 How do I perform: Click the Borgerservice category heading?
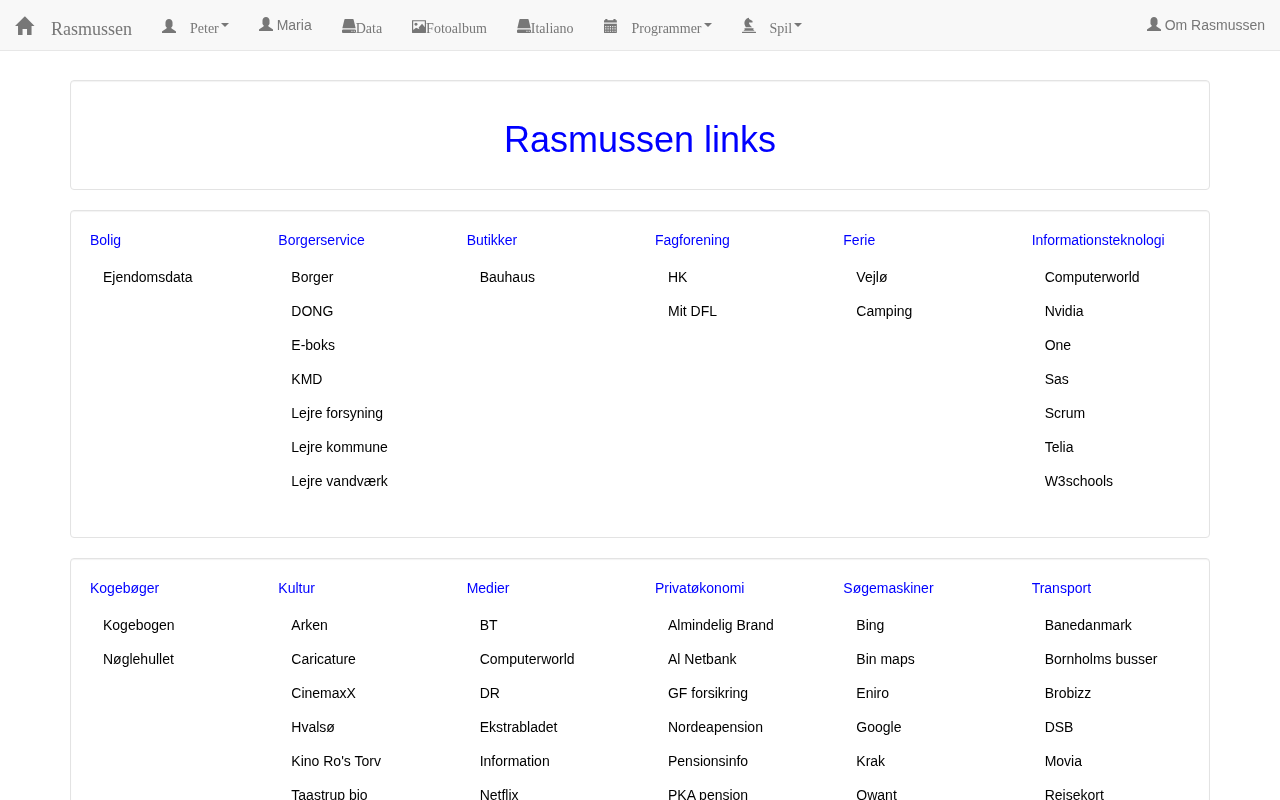(x=321, y=240)
